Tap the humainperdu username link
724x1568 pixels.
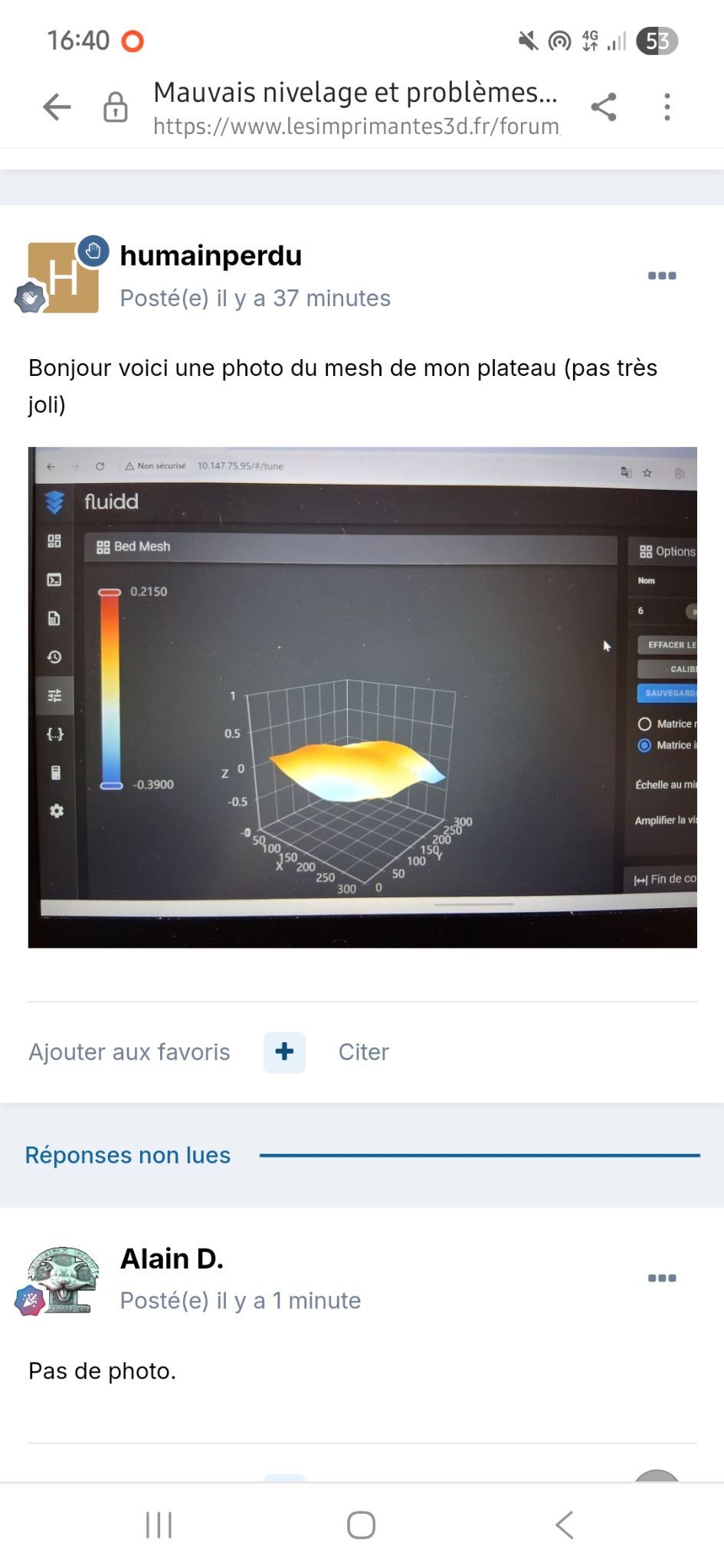(x=211, y=256)
